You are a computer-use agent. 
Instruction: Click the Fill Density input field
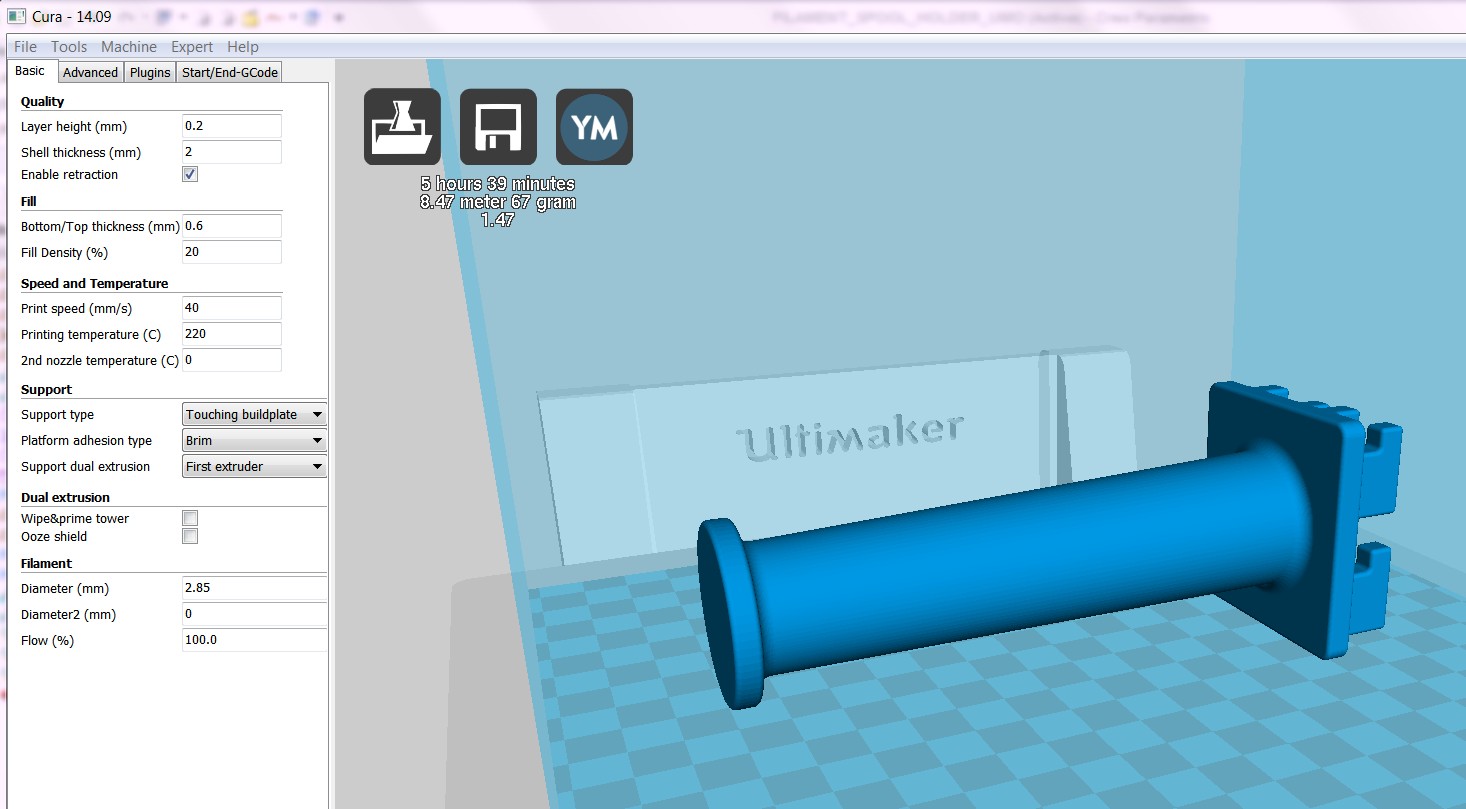tap(232, 252)
